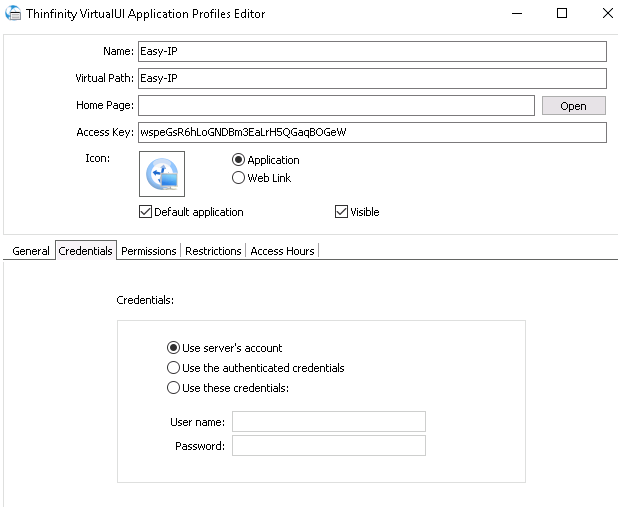Open the Permissions tab

149,251
